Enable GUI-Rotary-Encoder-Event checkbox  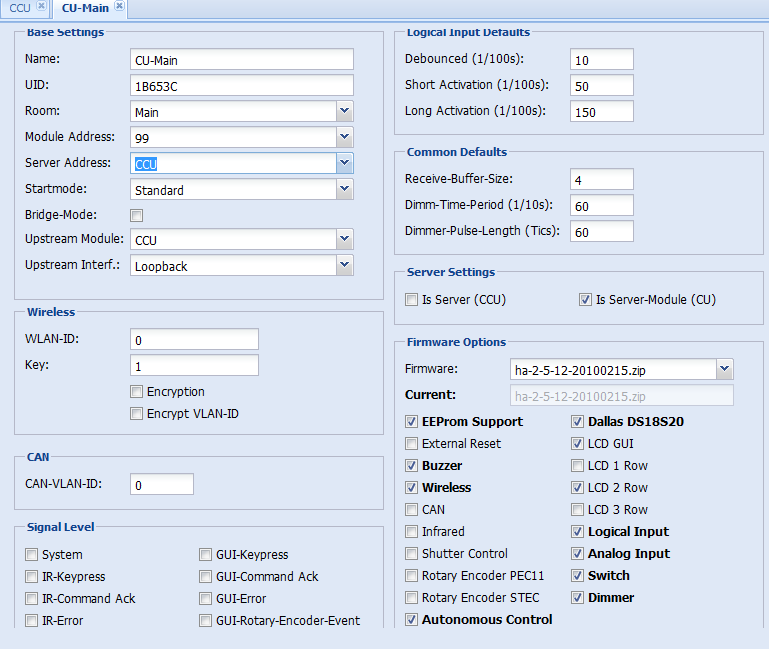[205, 621]
